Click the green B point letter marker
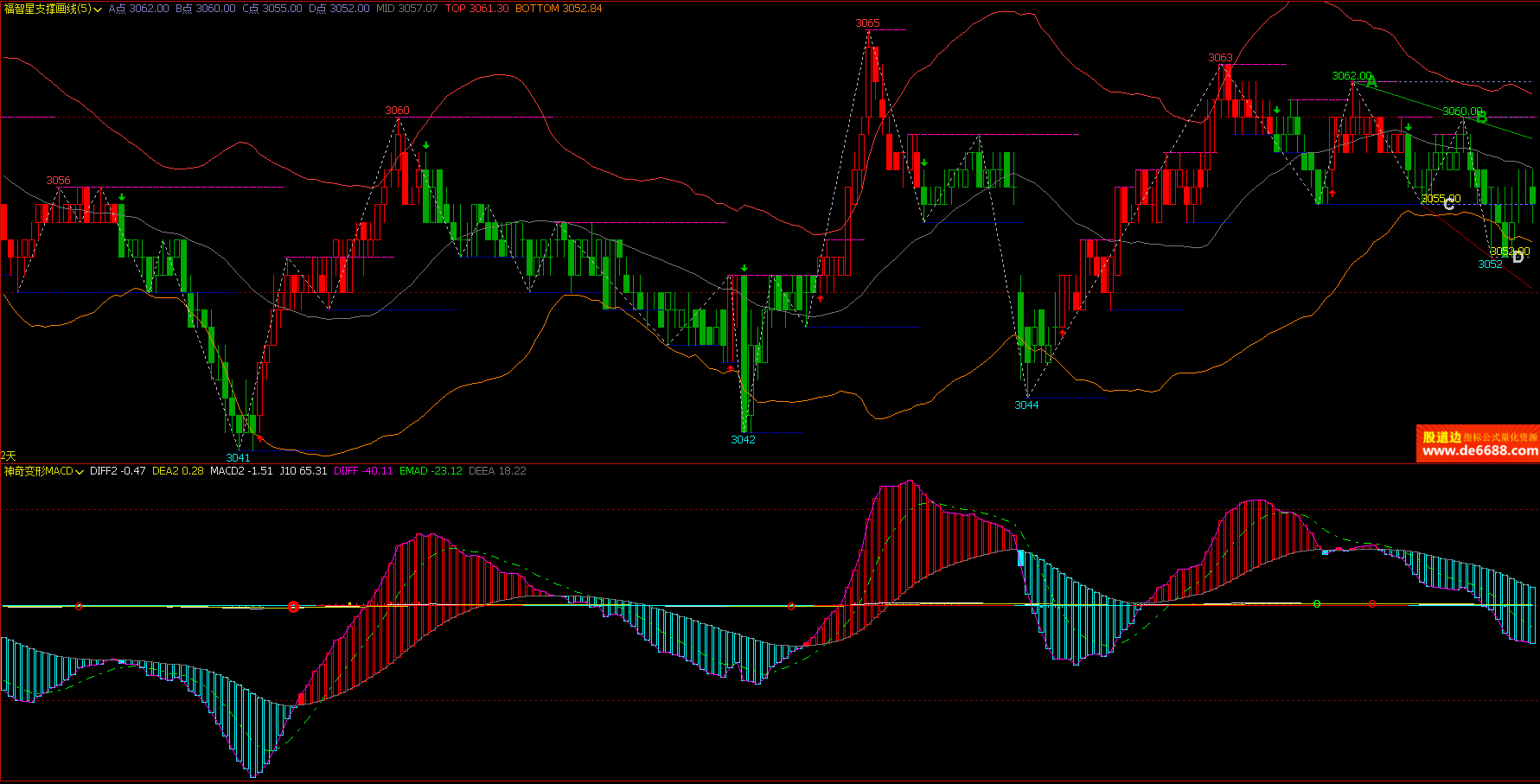 (1481, 118)
